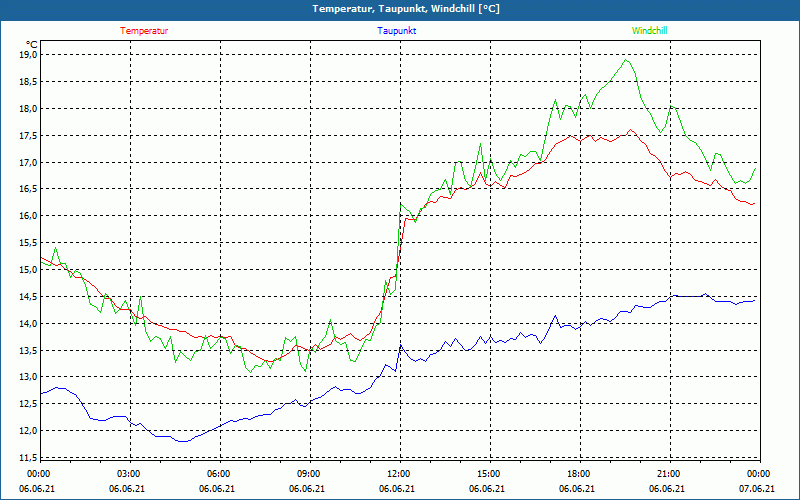800x500 pixels.
Task: Click the 15,5 y-axis label
Action: [x=29, y=243]
